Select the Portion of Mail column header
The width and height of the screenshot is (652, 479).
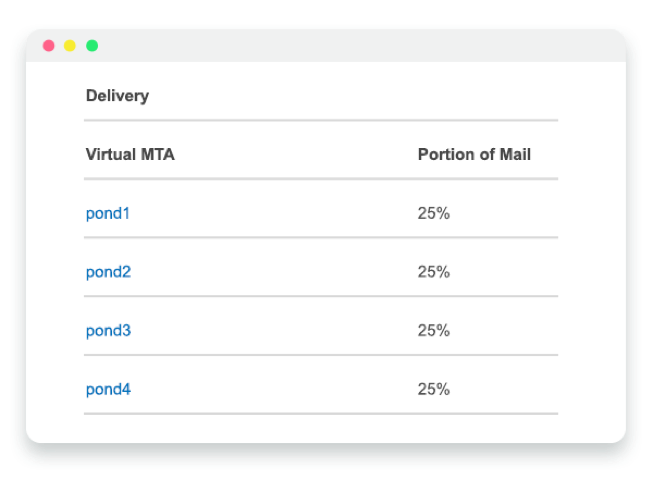click(474, 155)
